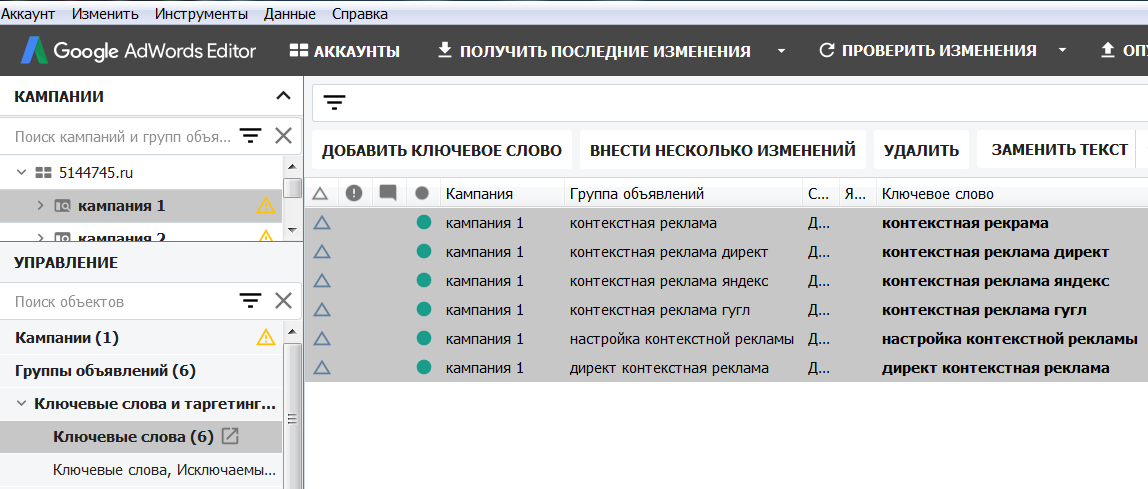
Task: Open dropdown next to ПОЛУЧИТЬ ПОСЛЕДНИЕ ИЗМЕНЕНИЯ
Action: [x=781, y=51]
